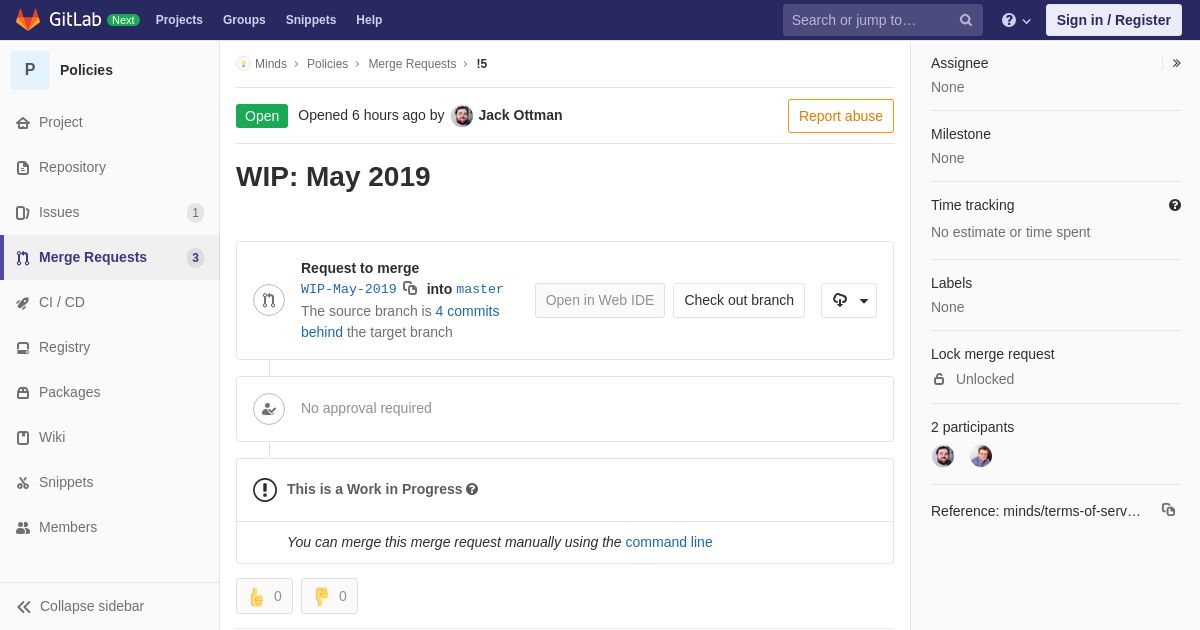1200x630 pixels.
Task: Open the Help question mark dropdown
Action: click(x=1016, y=20)
